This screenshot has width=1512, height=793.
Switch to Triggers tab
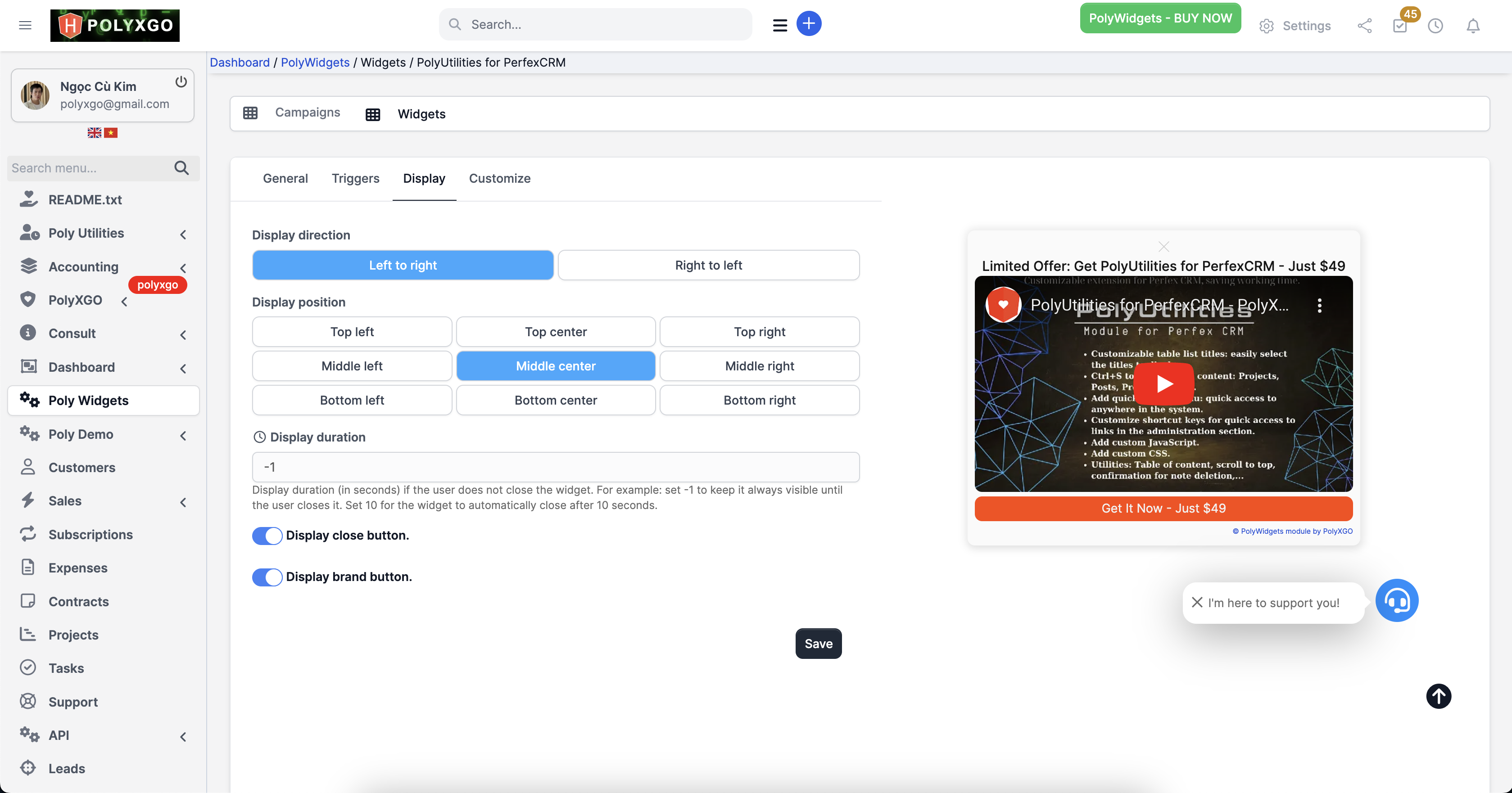pos(355,178)
